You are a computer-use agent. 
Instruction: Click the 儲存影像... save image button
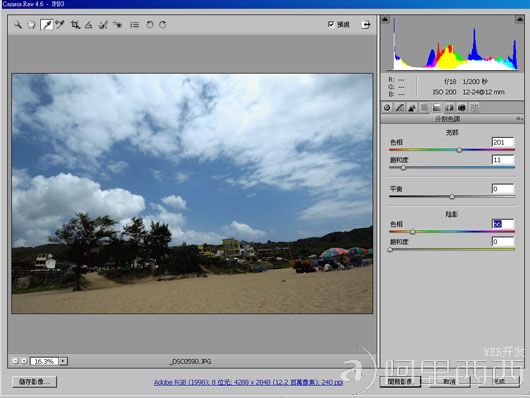tap(34, 382)
